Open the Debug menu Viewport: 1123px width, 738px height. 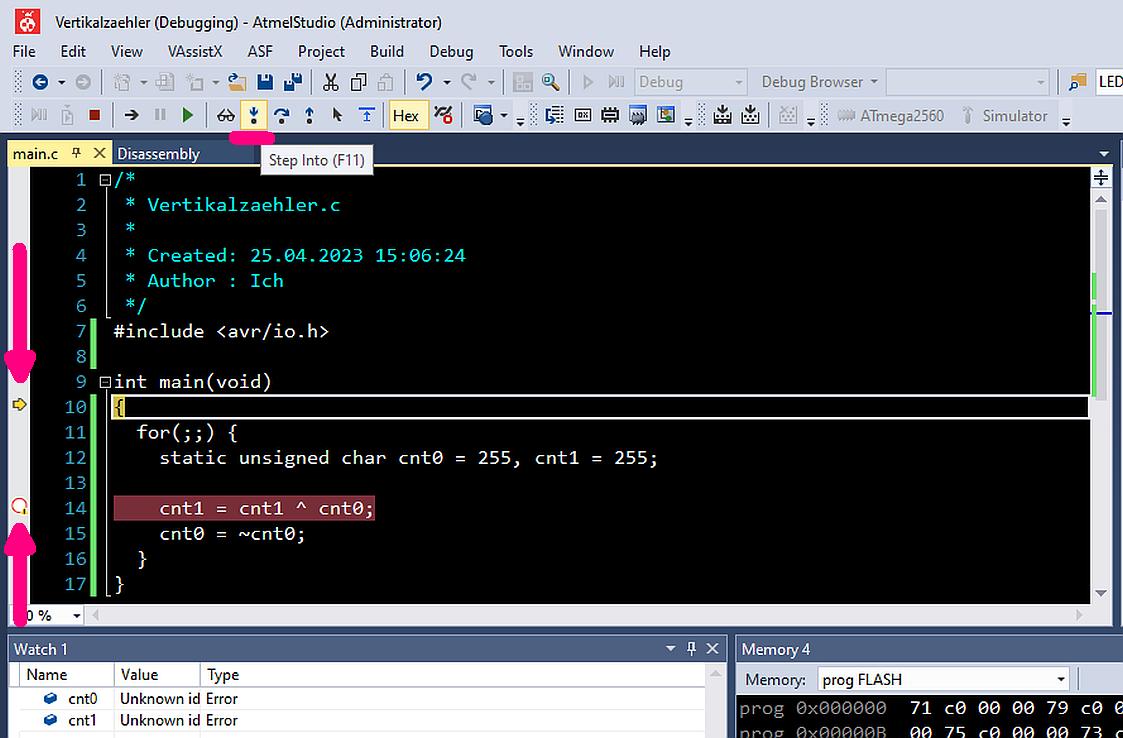tap(451, 52)
